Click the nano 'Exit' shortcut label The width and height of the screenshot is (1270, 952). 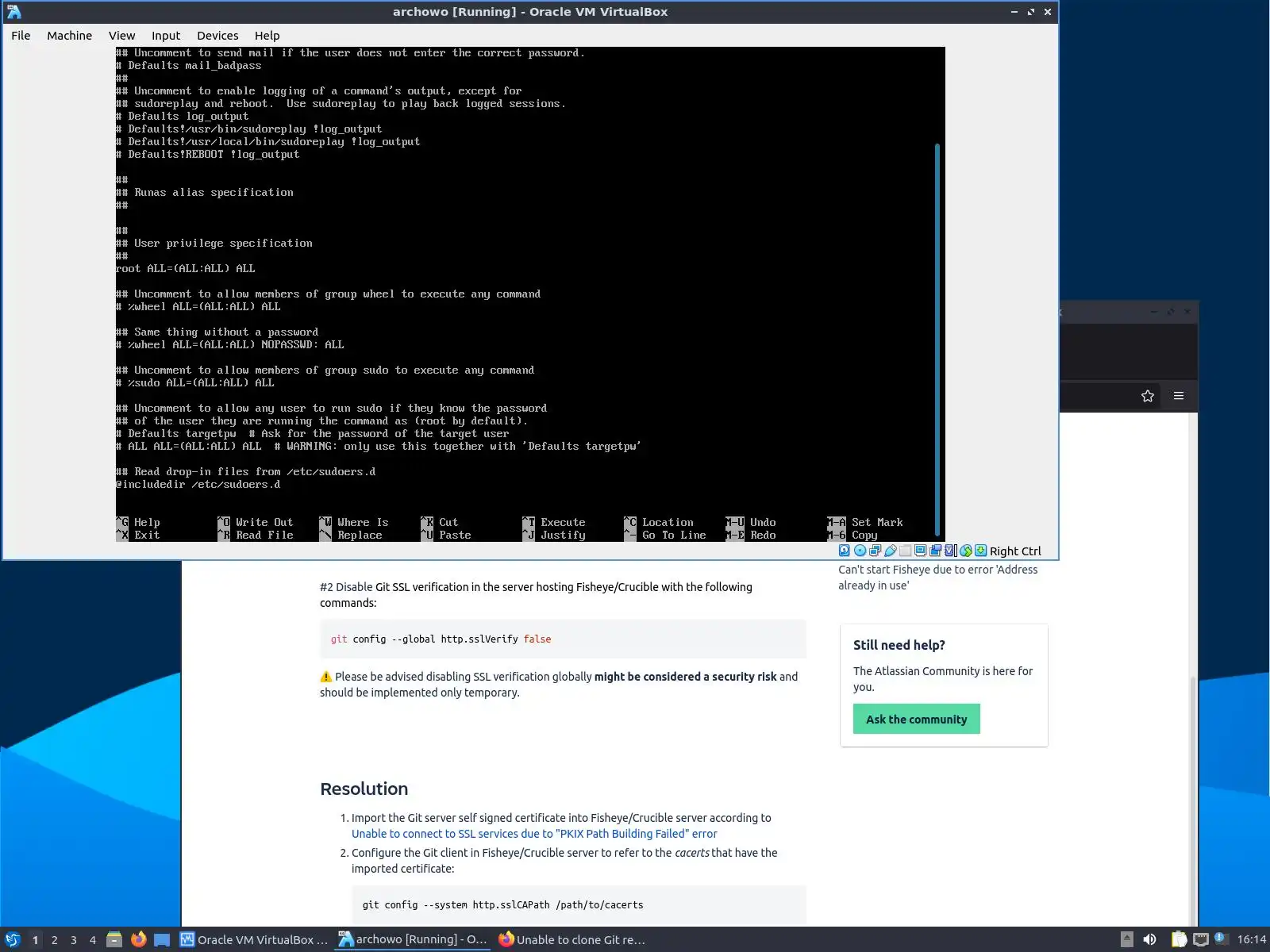pos(147,535)
